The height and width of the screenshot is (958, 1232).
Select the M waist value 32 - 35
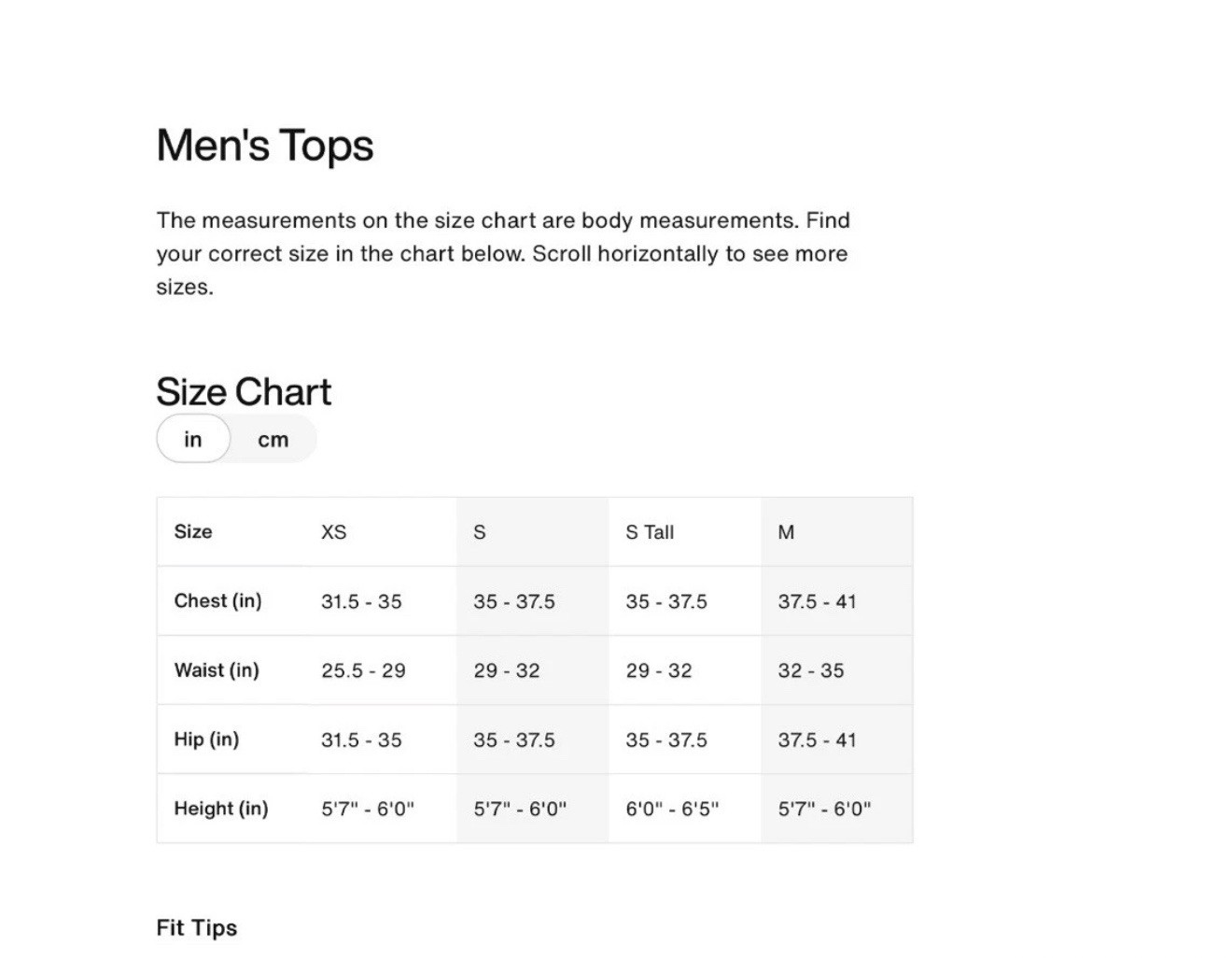point(811,670)
